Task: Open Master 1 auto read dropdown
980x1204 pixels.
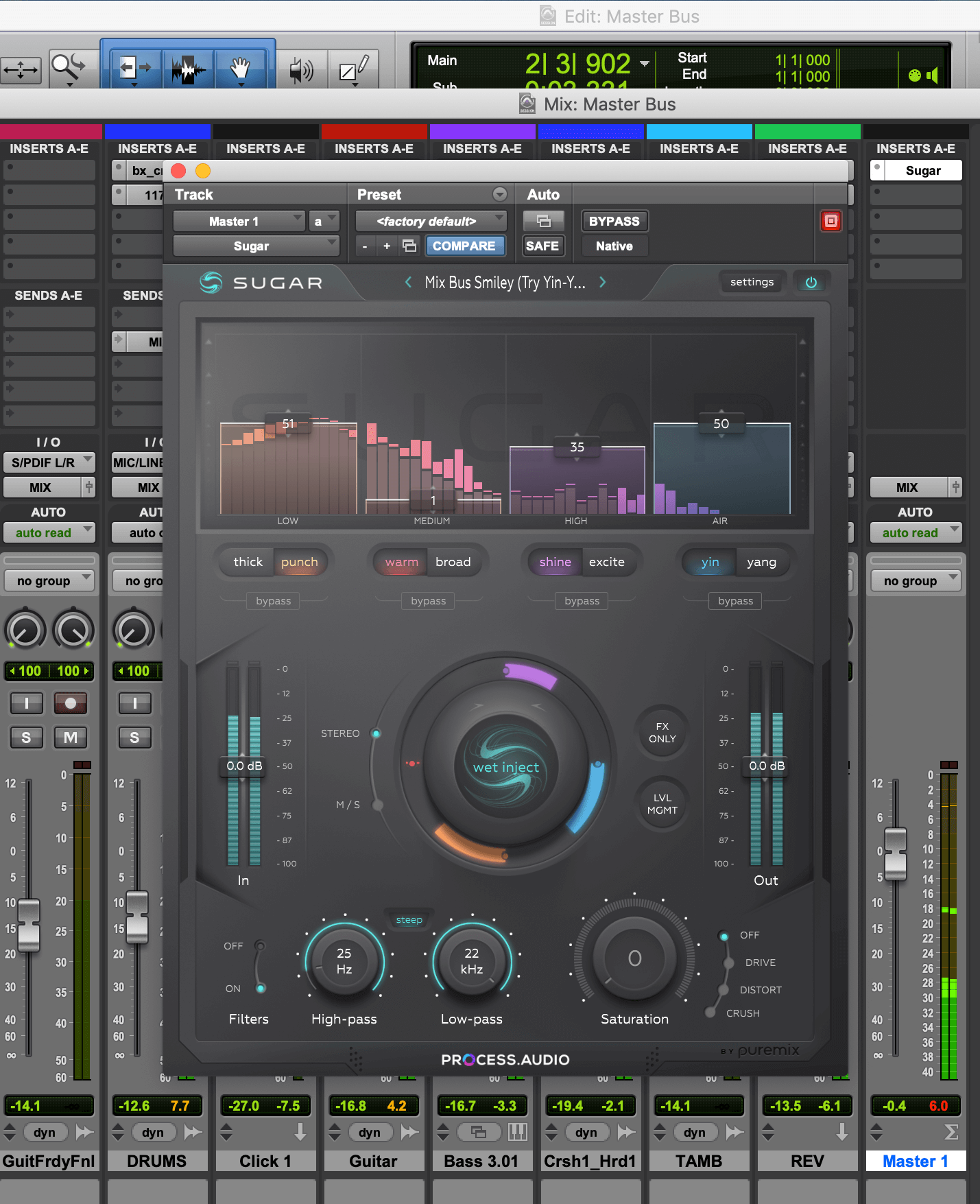Action: (x=916, y=532)
